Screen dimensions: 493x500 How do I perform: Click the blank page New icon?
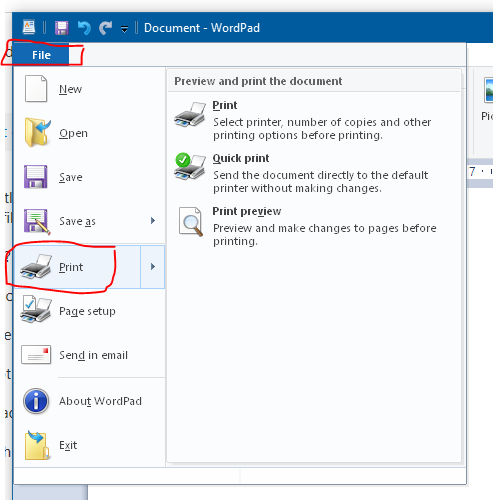[36, 89]
